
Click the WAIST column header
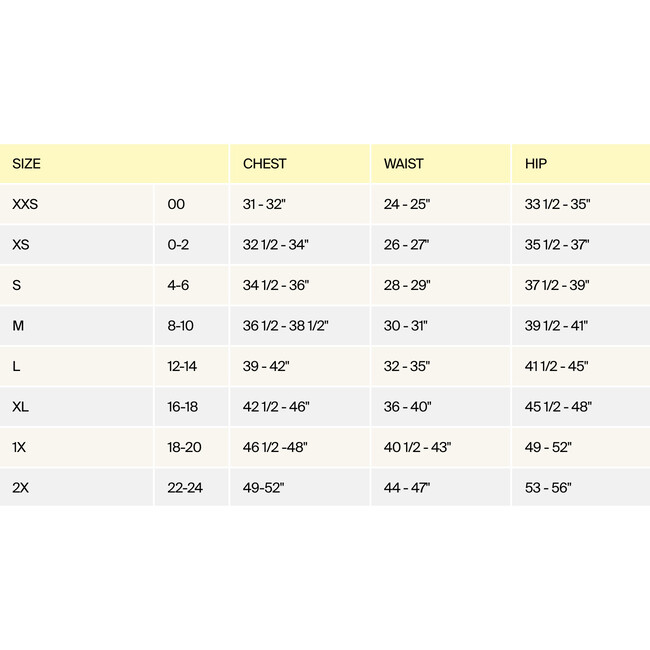click(x=404, y=164)
